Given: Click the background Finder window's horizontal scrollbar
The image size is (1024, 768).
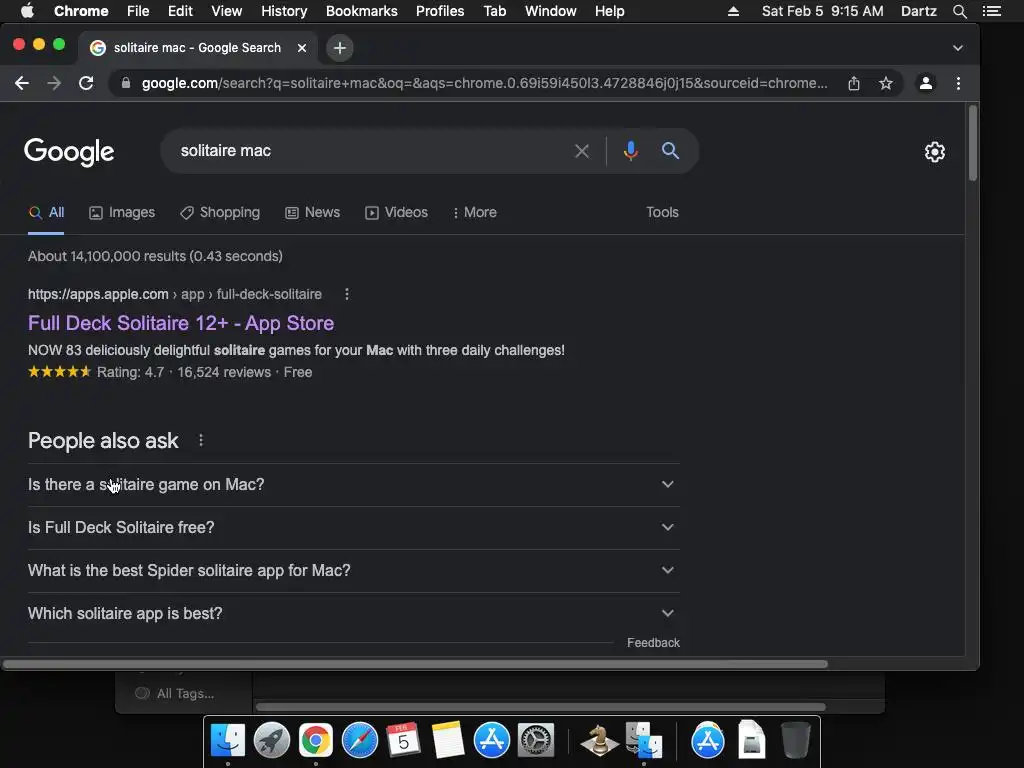Looking at the screenshot, I should [x=541, y=707].
